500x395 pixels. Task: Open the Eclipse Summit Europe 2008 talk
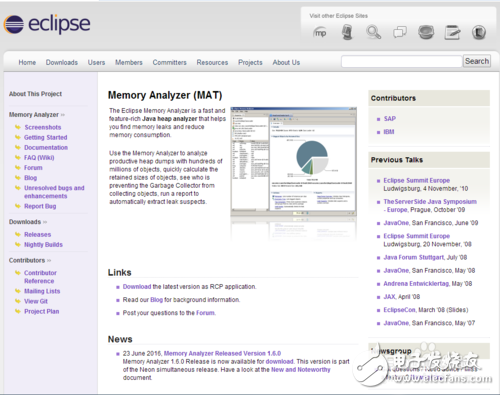click(x=417, y=236)
